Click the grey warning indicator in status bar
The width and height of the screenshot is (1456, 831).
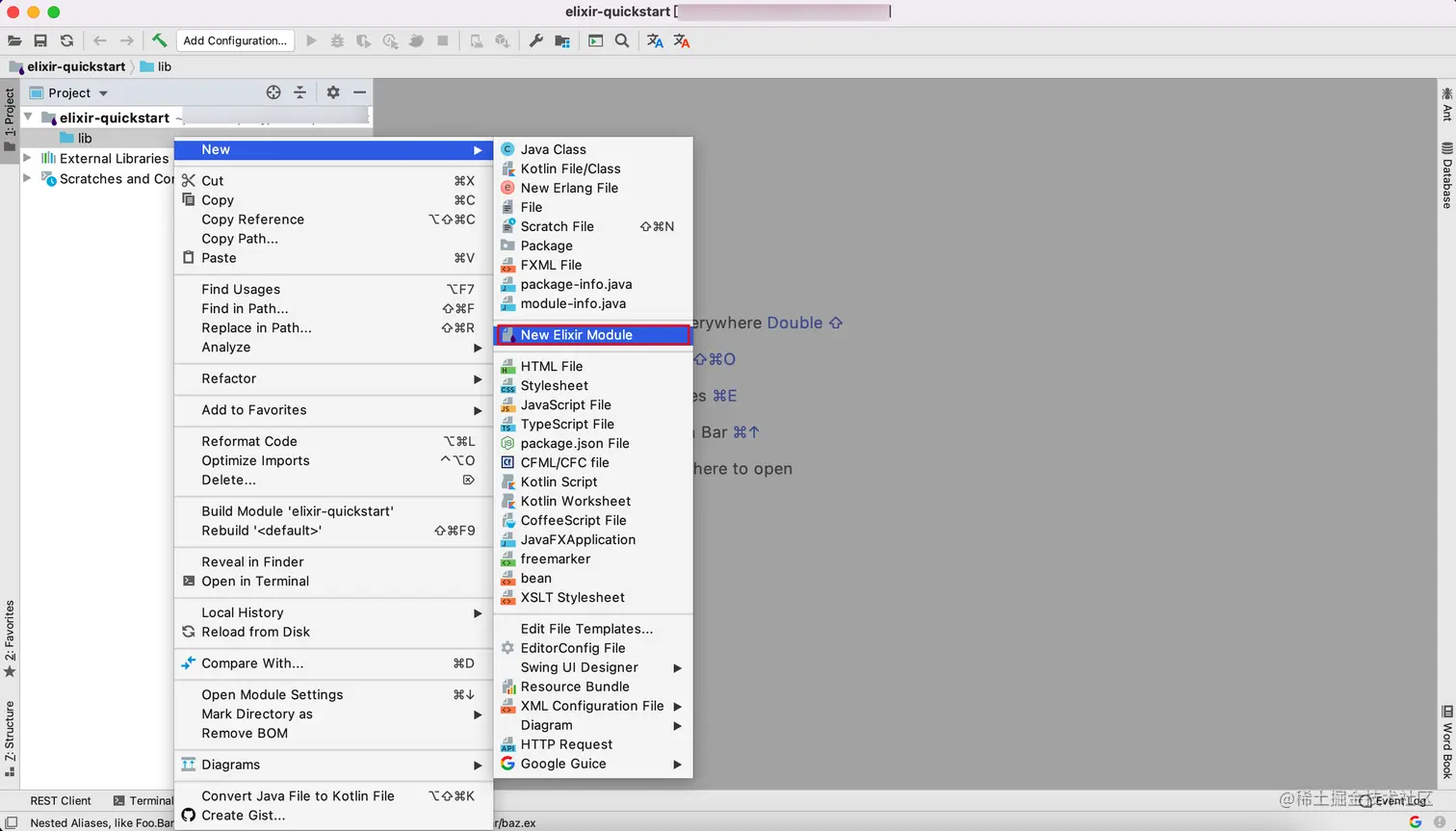(x=1440, y=821)
